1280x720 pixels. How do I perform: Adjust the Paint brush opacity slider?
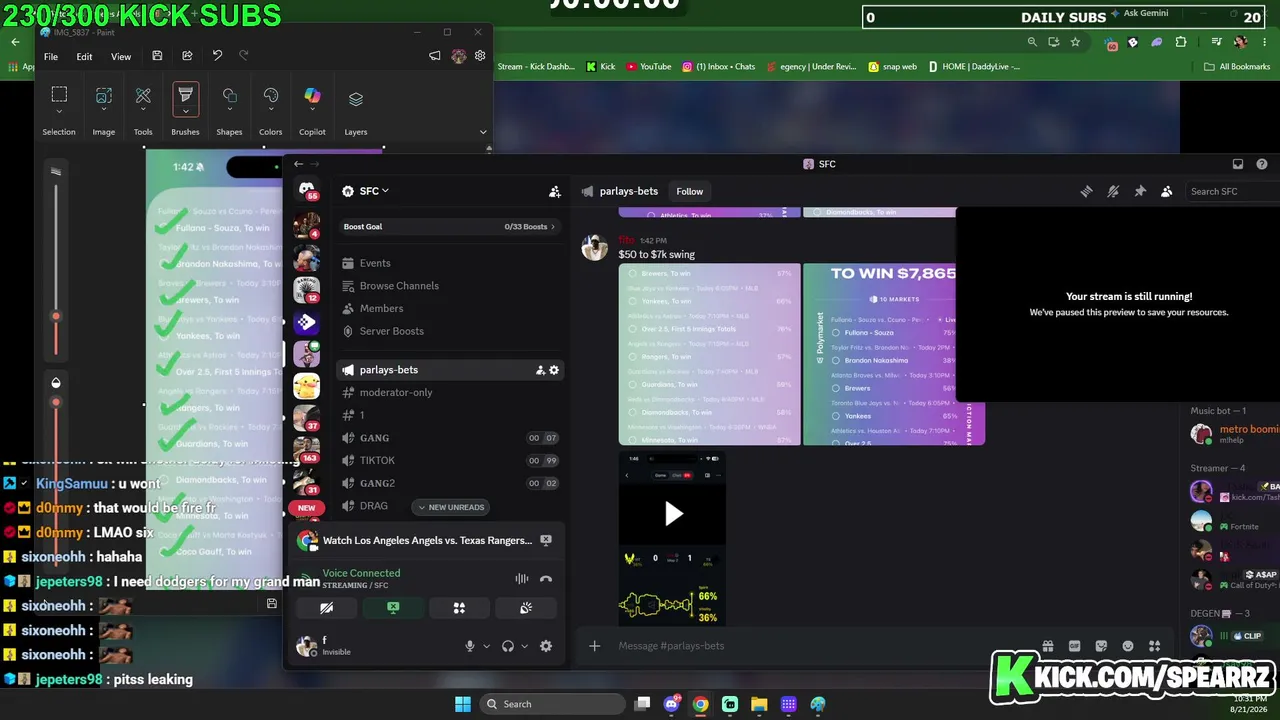pyautogui.click(x=56, y=402)
